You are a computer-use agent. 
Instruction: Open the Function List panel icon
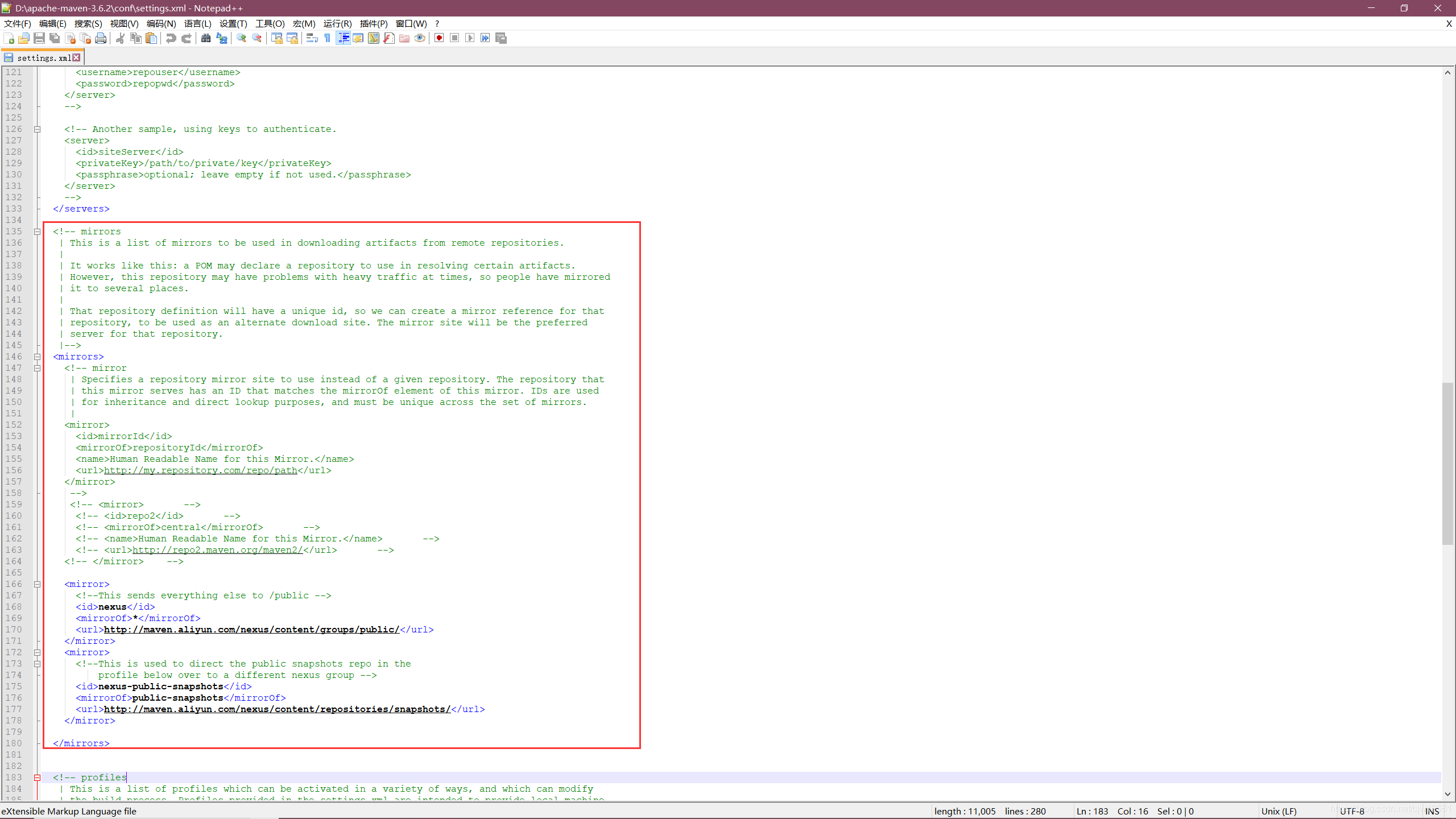coord(389,38)
